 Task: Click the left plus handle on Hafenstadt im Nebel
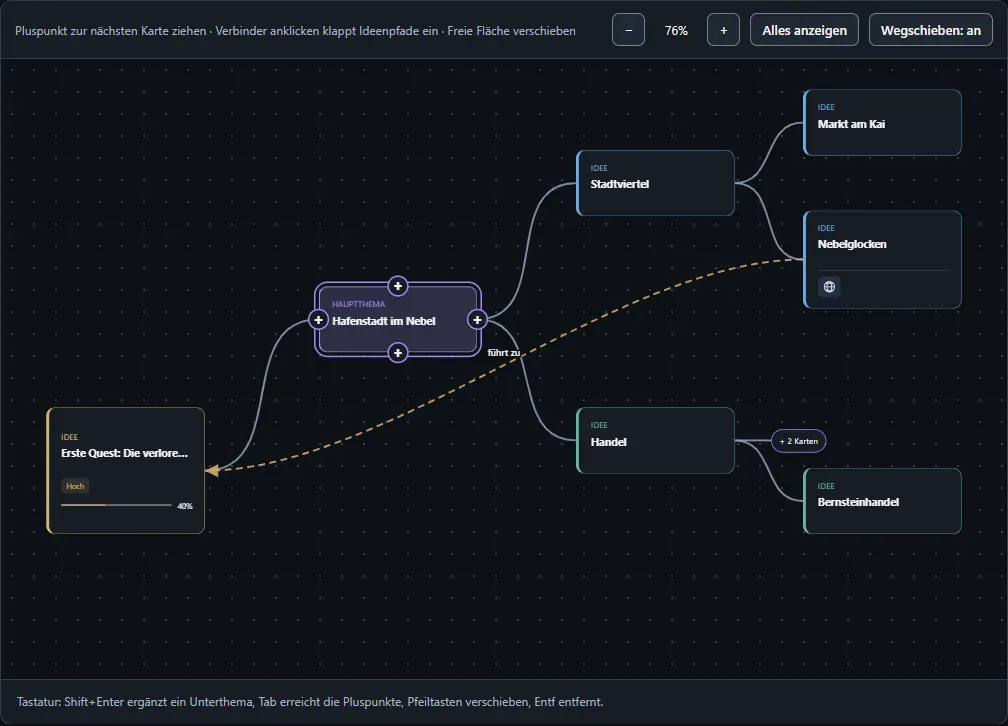pyautogui.click(x=318, y=320)
